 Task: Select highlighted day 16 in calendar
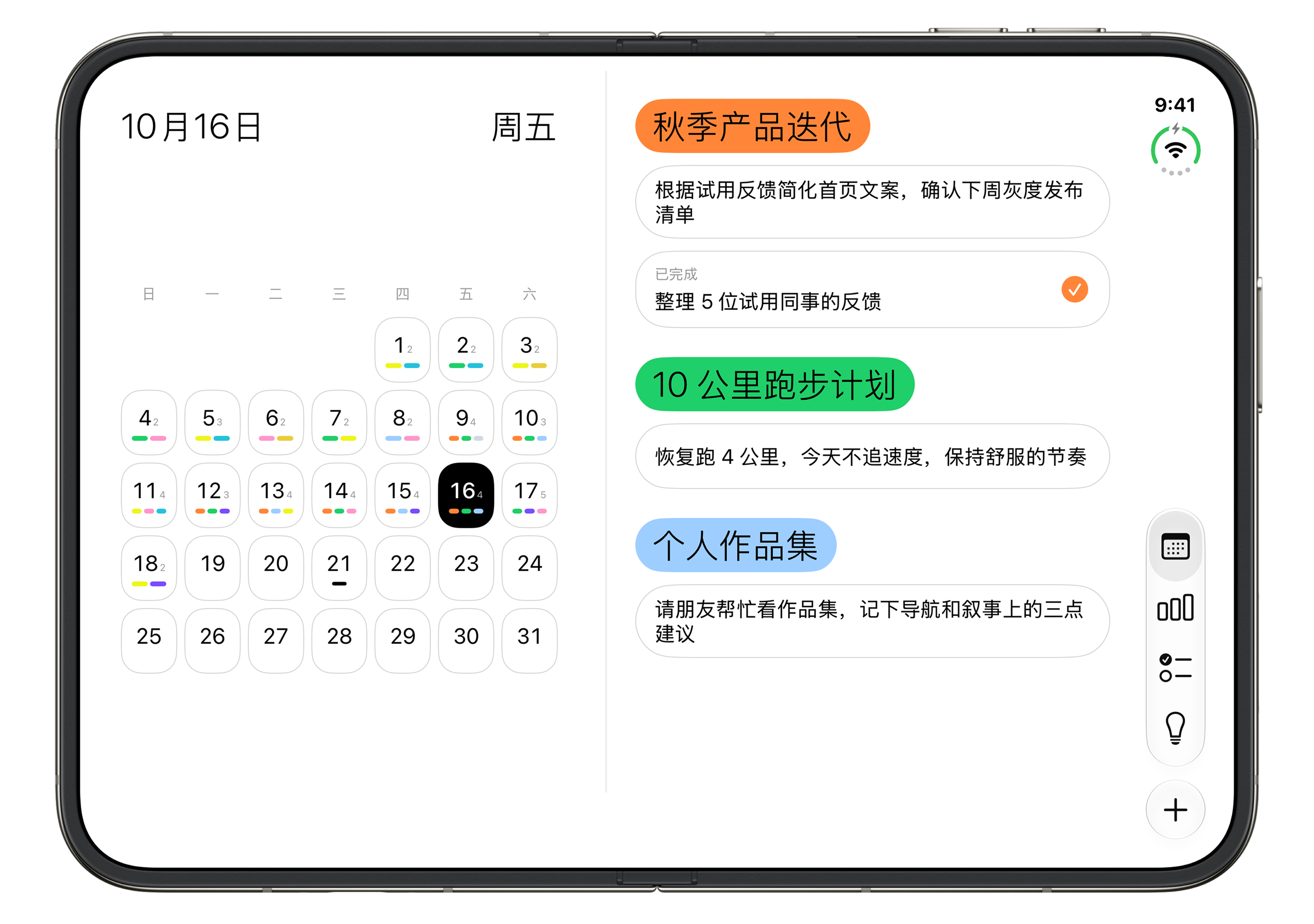466,495
